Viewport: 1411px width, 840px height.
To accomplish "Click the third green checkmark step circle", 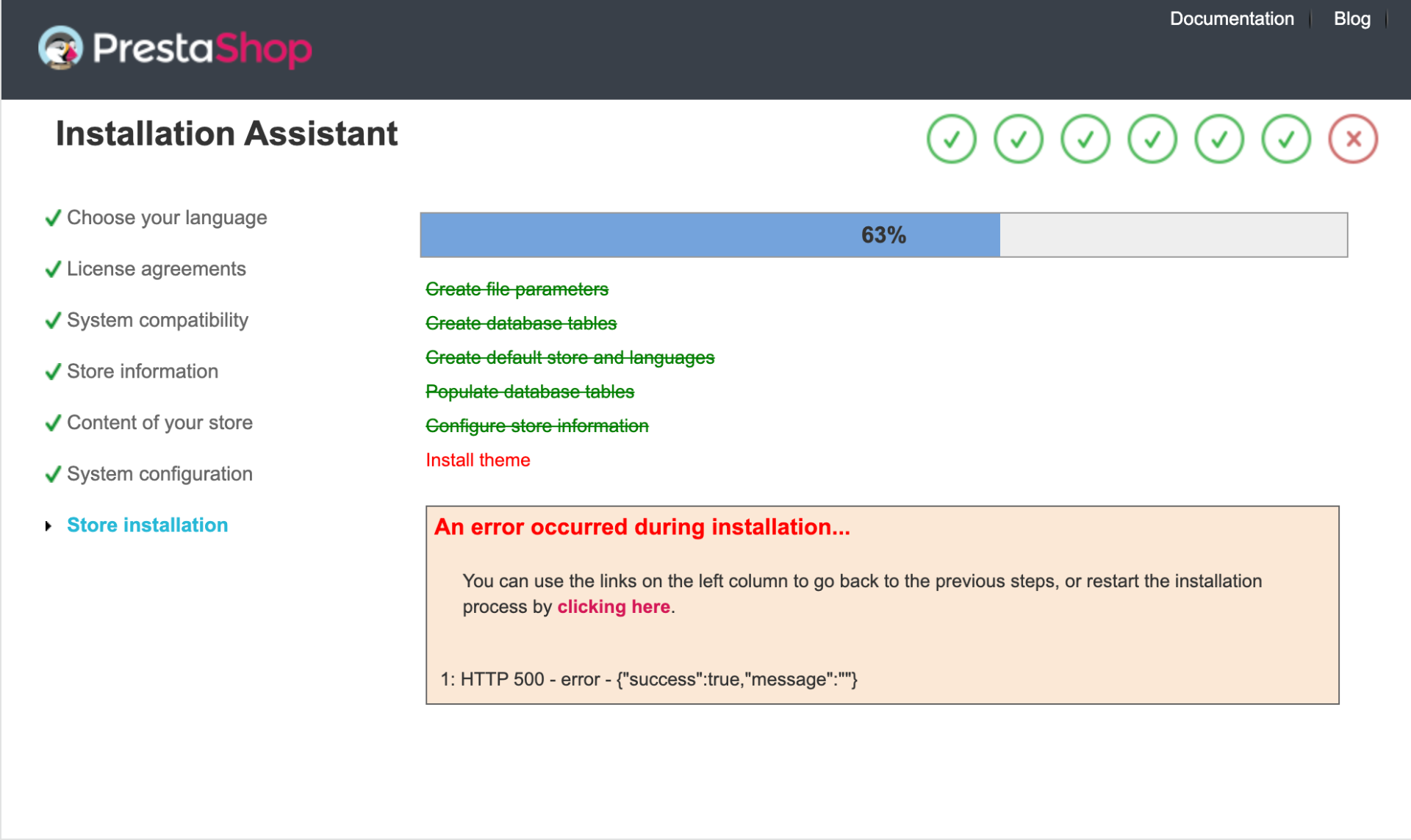I will coord(1085,139).
